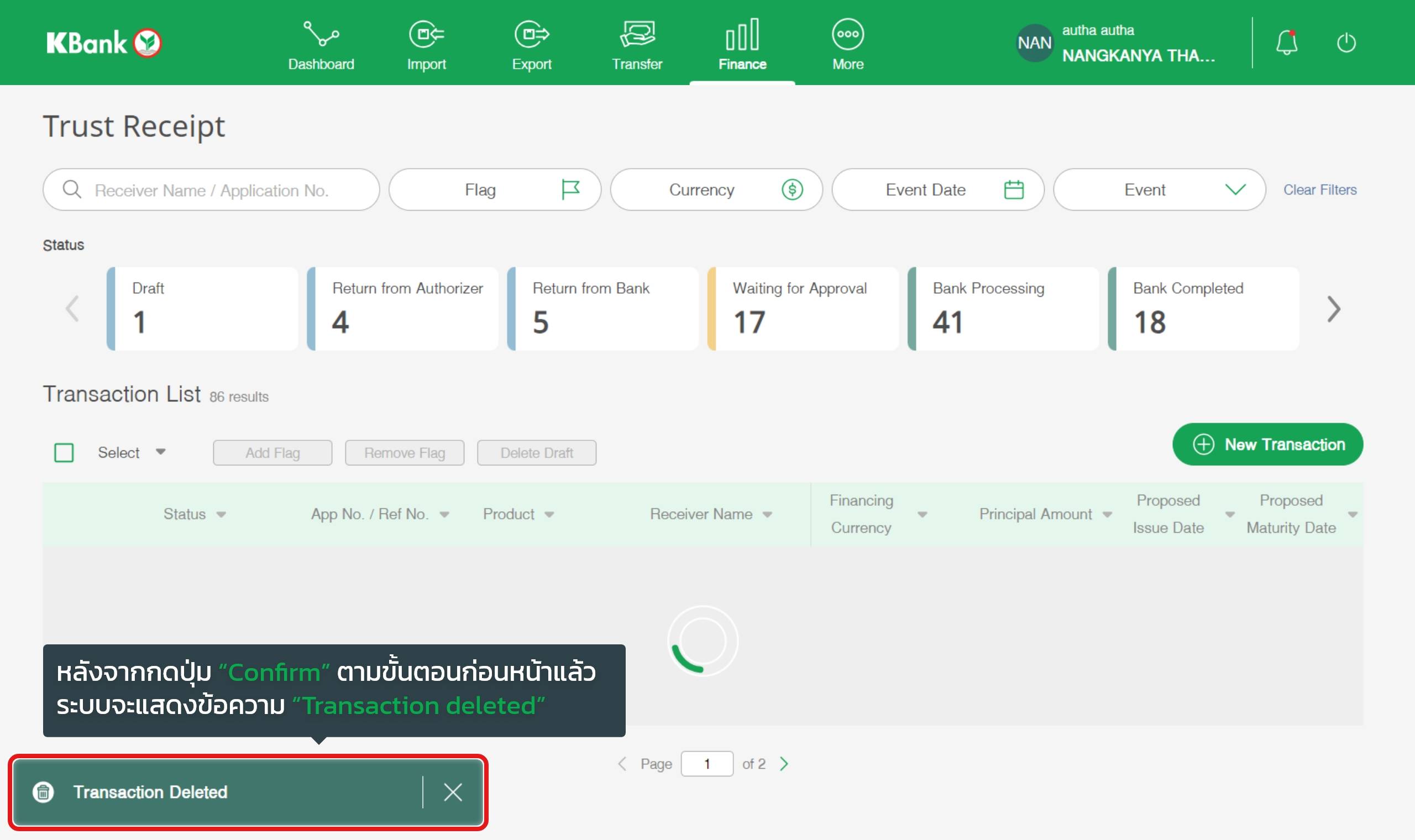This screenshot has width=1415, height=840.
Task: Click the New Transaction button
Action: coord(1267,444)
